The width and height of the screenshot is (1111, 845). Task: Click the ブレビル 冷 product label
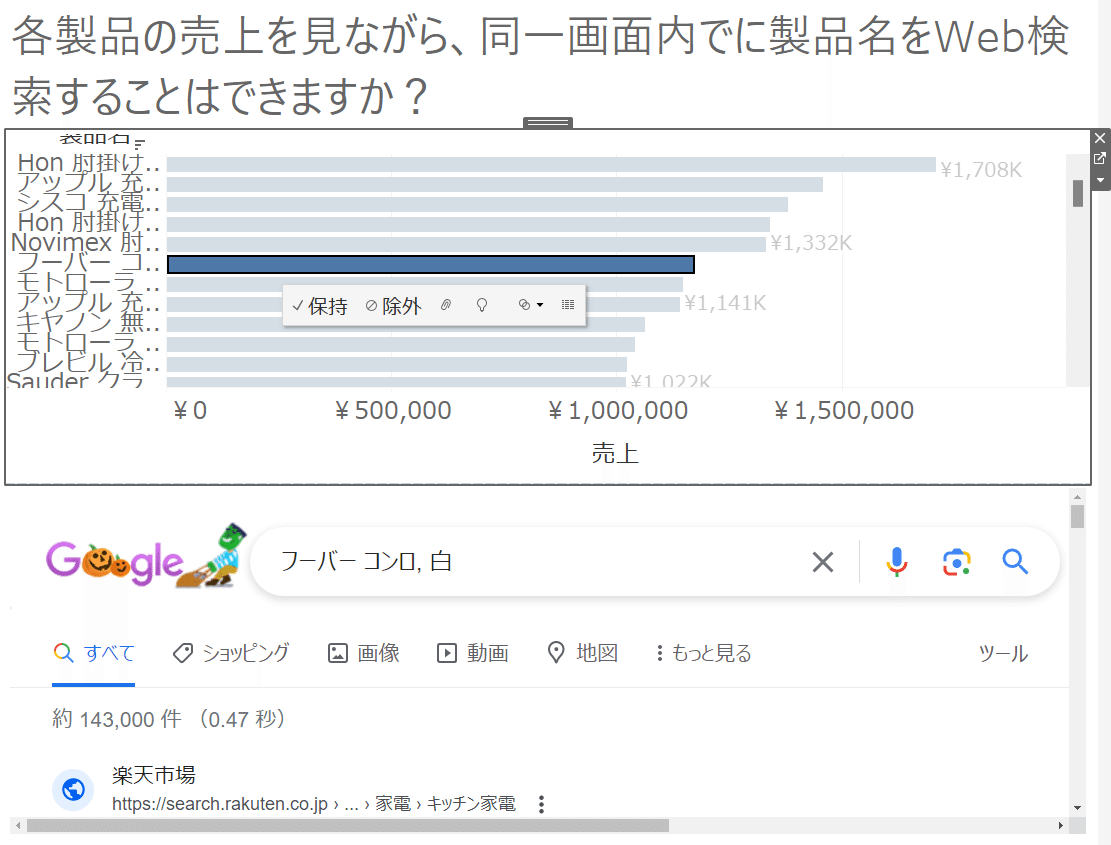(x=88, y=361)
